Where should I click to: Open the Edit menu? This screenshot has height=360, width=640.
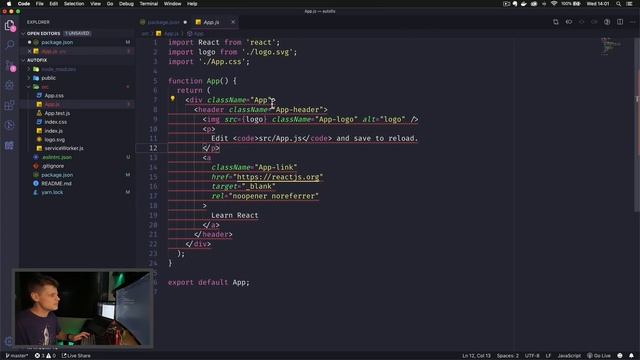[53, 4]
